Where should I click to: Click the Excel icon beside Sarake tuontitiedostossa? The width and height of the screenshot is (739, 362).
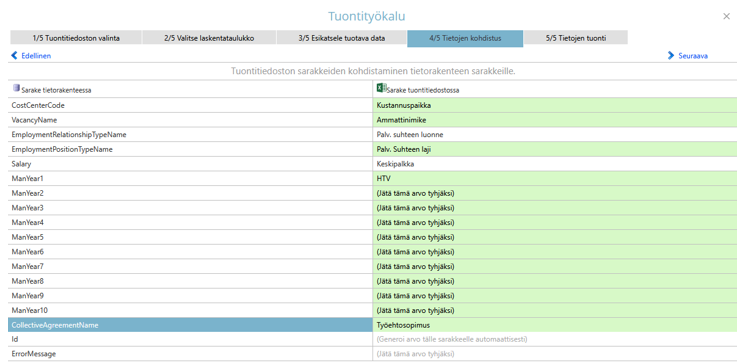tap(381, 88)
